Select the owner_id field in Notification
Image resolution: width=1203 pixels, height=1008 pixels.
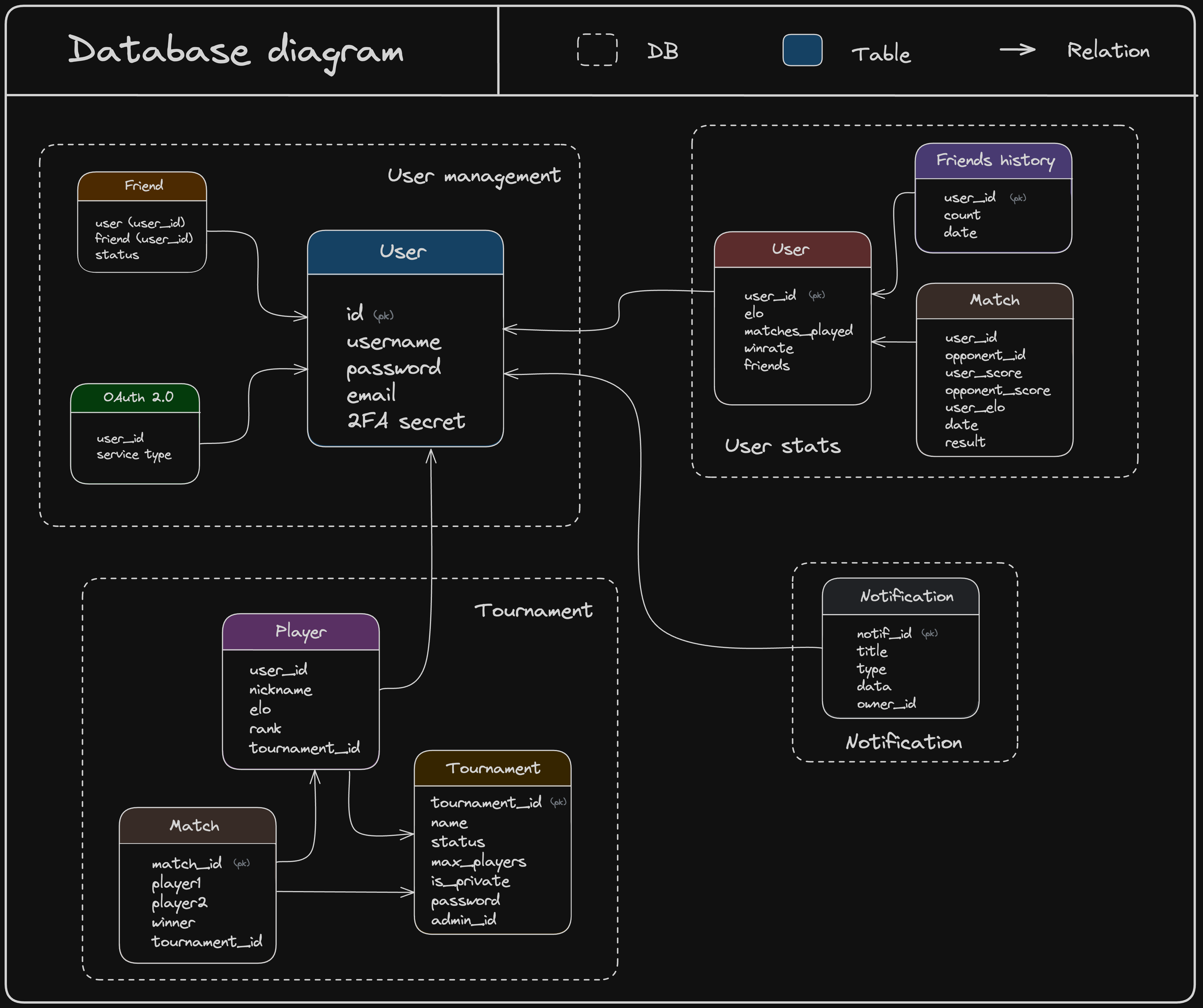click(886, 703)
